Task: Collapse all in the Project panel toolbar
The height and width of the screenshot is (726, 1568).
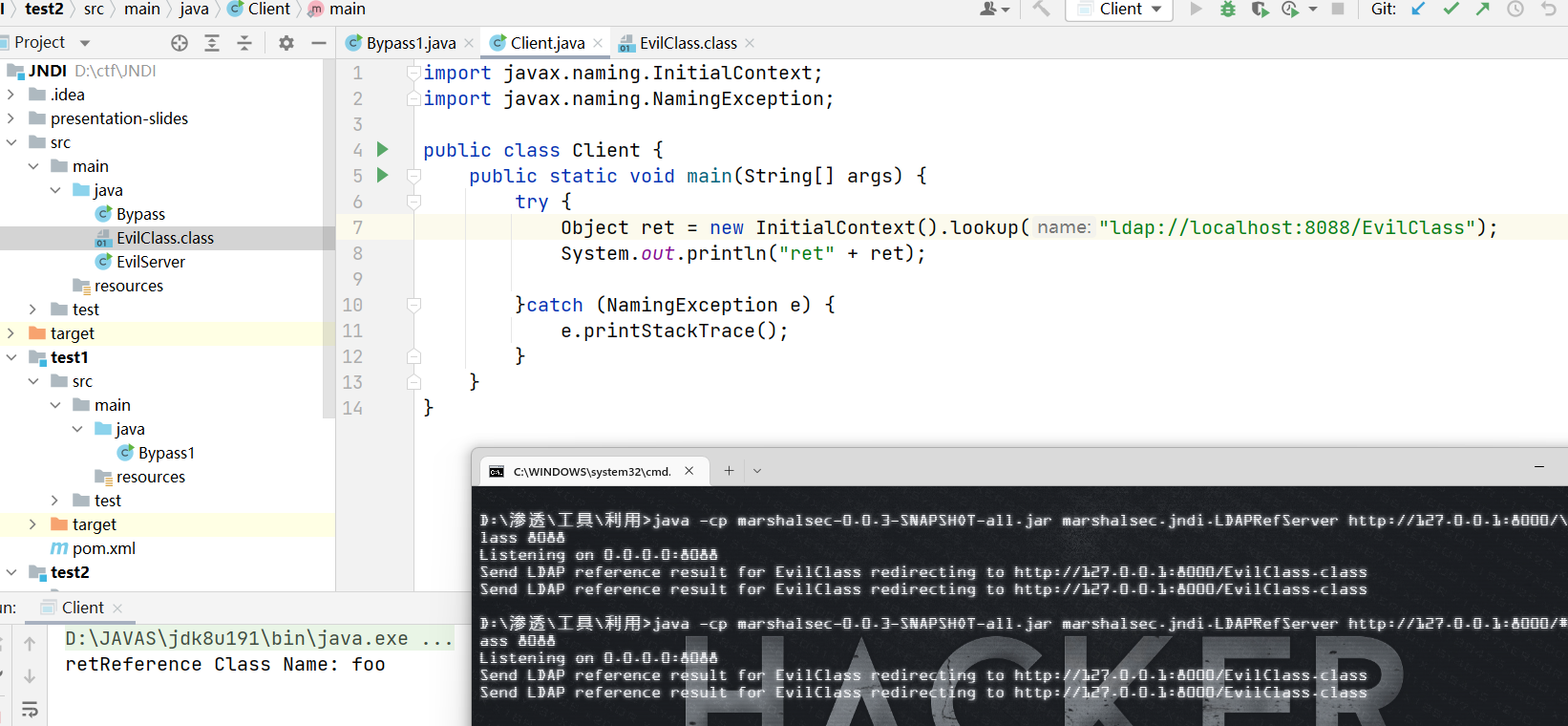Action: click(244, 43)
